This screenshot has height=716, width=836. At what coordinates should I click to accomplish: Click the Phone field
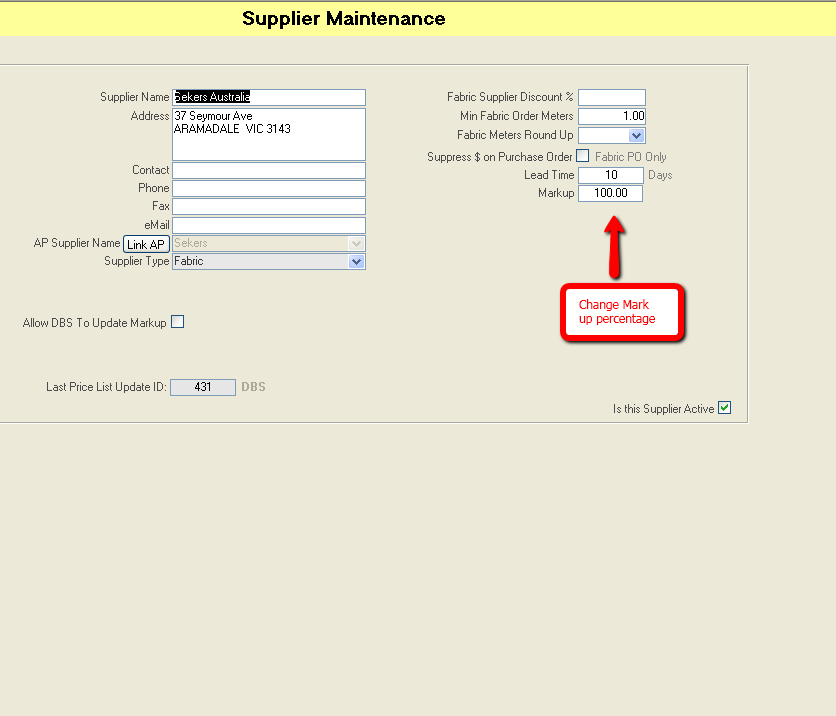click(268, 188)
